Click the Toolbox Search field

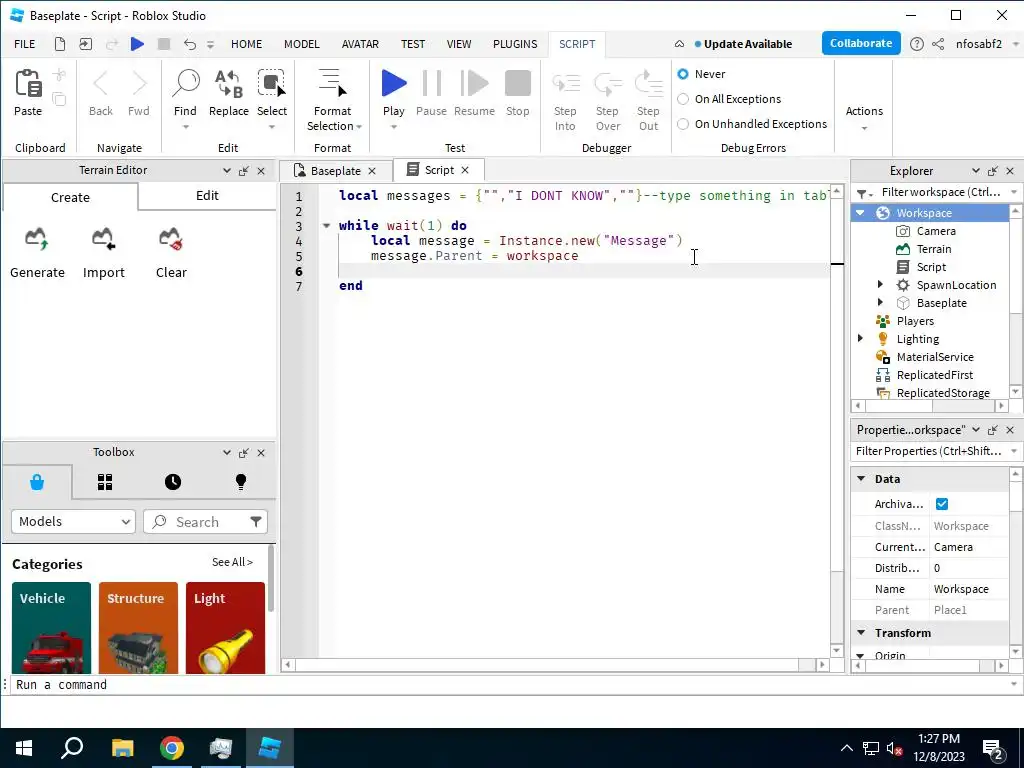pos(205,521)
